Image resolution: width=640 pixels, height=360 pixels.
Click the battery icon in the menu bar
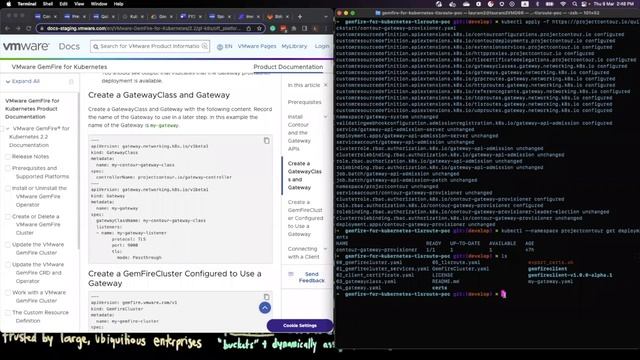550,4
